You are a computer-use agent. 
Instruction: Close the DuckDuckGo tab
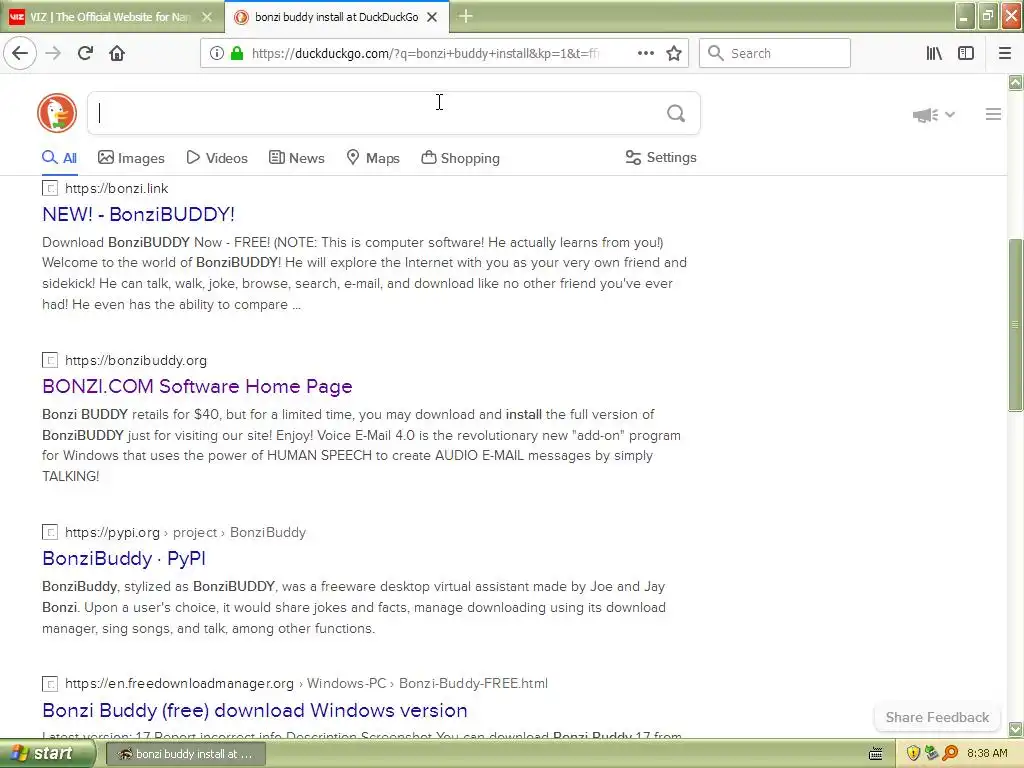tap(432, 17)
